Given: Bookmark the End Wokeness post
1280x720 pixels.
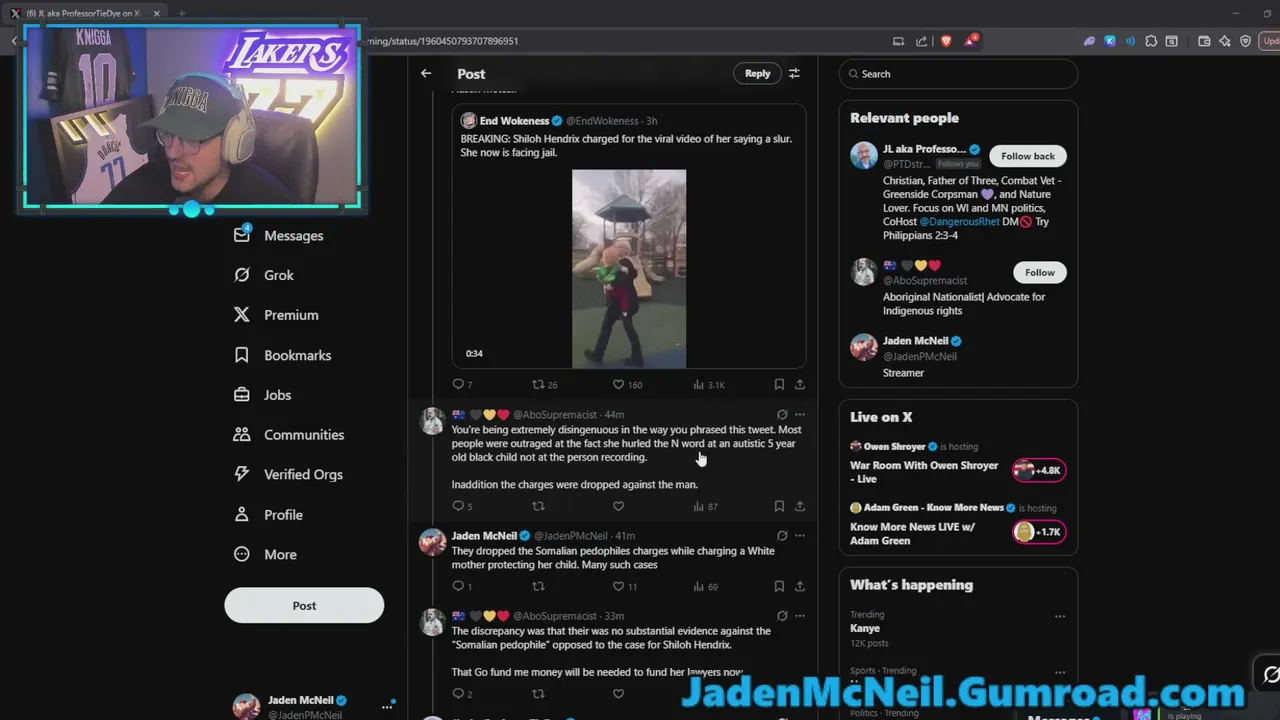Looking at the screenshot, I should (779, 384).
